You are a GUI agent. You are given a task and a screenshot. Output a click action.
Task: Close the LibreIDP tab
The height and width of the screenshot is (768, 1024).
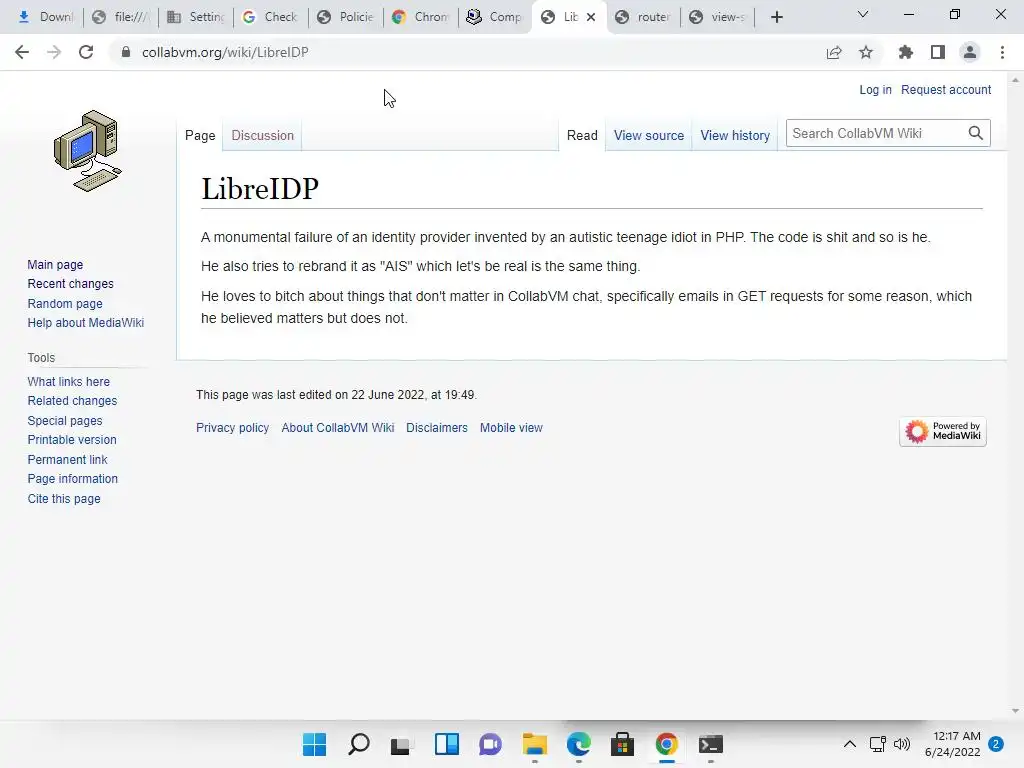coord(591,17)
